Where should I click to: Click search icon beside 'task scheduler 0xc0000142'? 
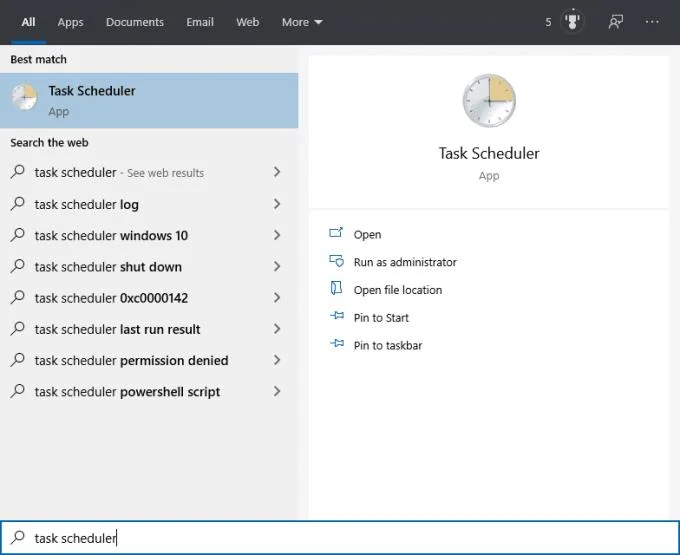tap(18, 297)
